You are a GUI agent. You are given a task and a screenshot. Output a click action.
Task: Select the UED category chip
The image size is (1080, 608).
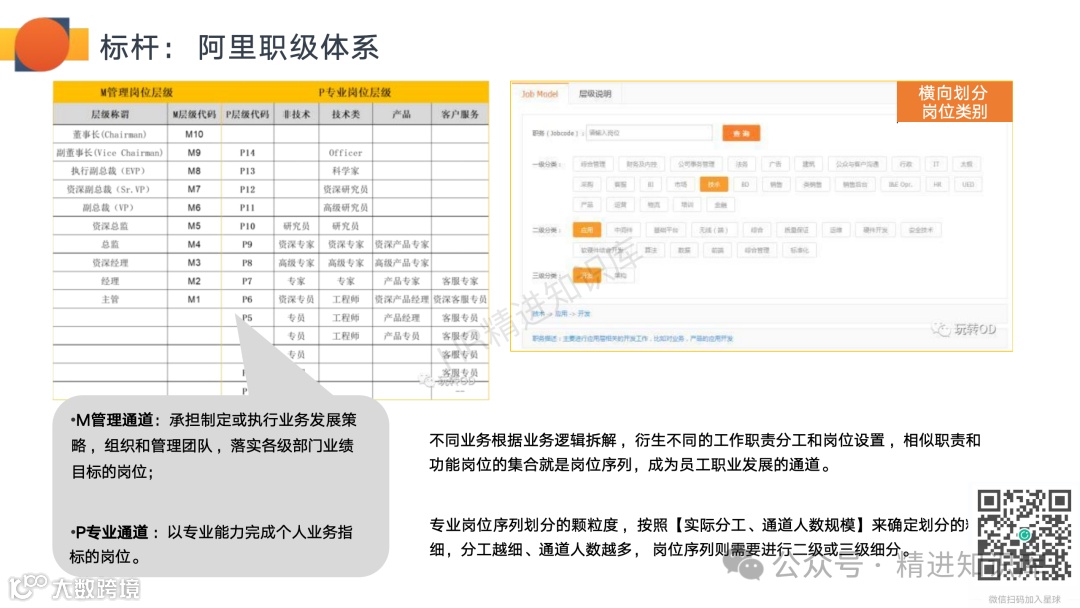coord(970,184)
